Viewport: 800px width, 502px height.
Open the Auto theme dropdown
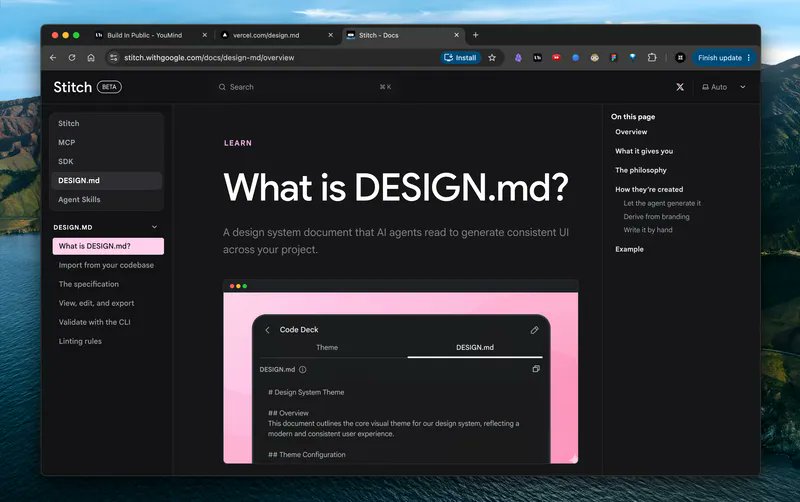[723, 87]
